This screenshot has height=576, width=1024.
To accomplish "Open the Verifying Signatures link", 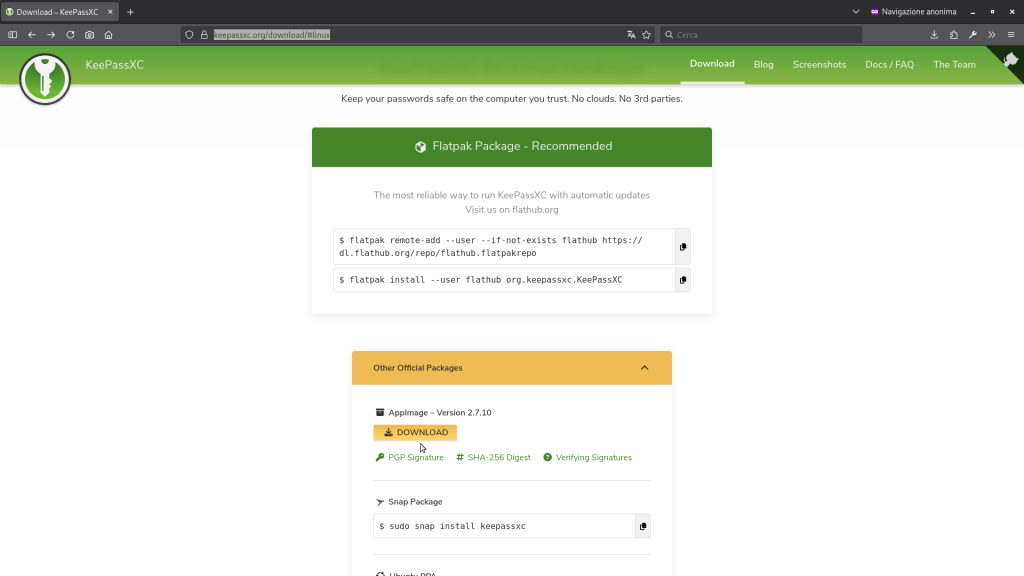I will [x=587, y=458].
